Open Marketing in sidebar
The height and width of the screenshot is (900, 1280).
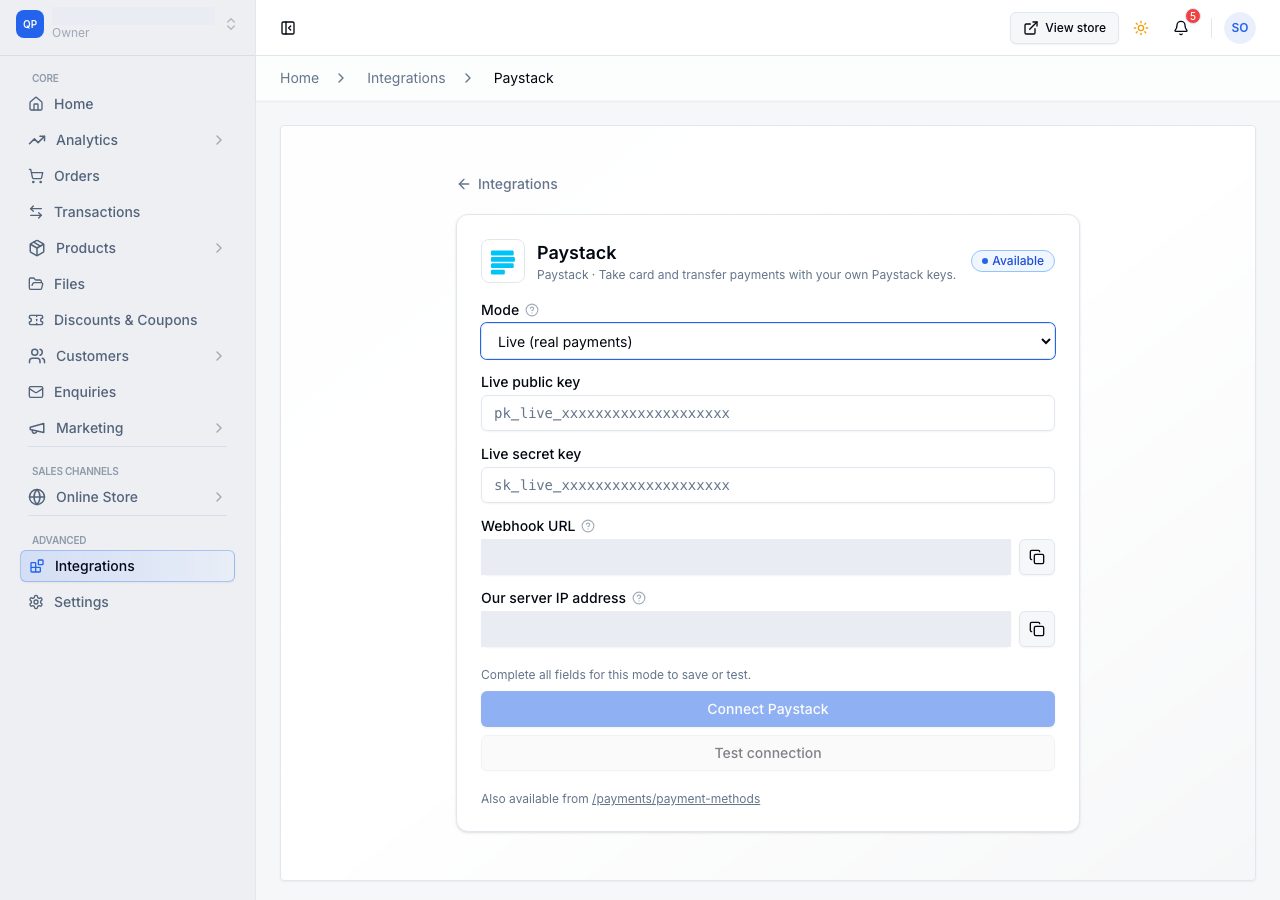click(x=127, y=428)
